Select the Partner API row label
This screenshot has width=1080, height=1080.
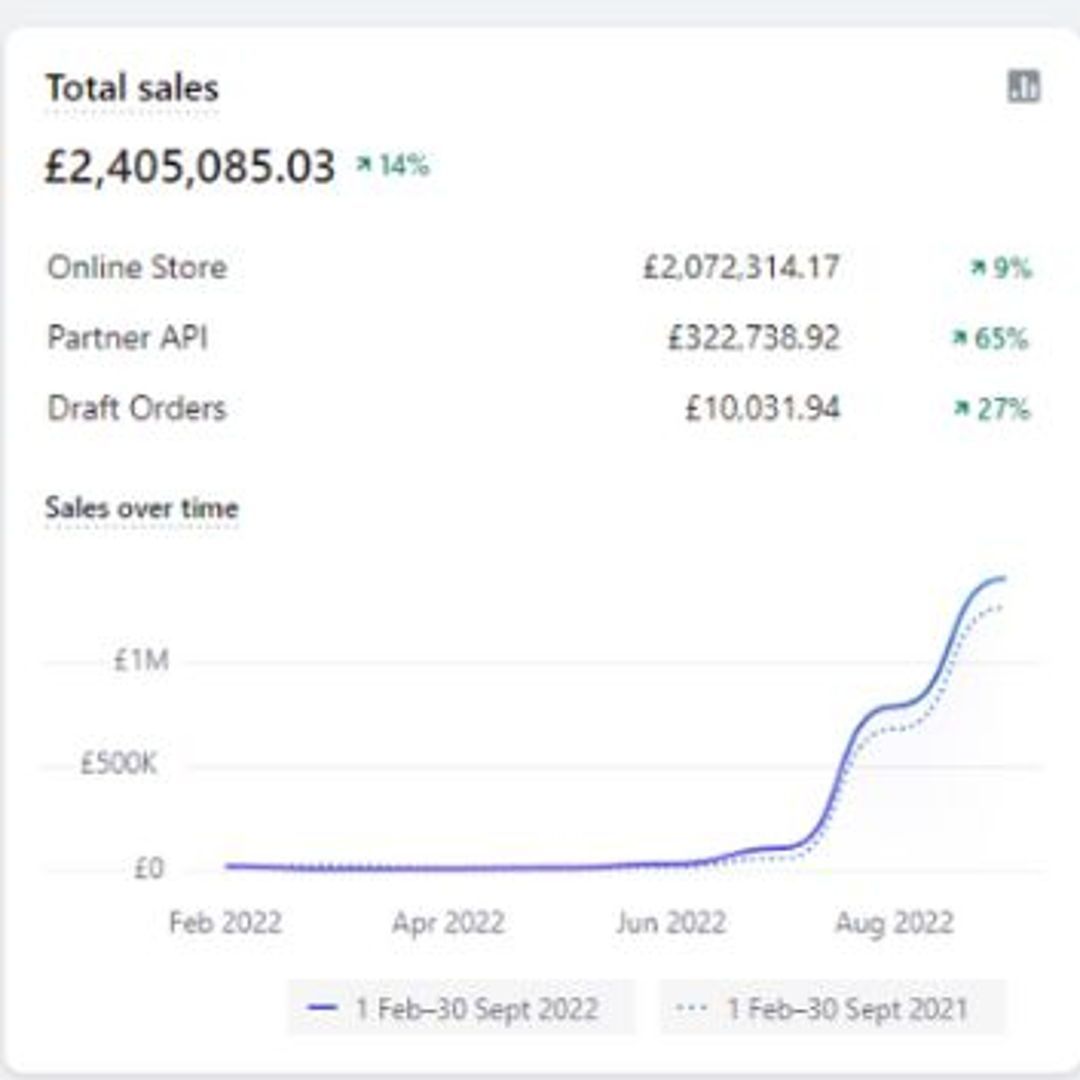point(127,338)
